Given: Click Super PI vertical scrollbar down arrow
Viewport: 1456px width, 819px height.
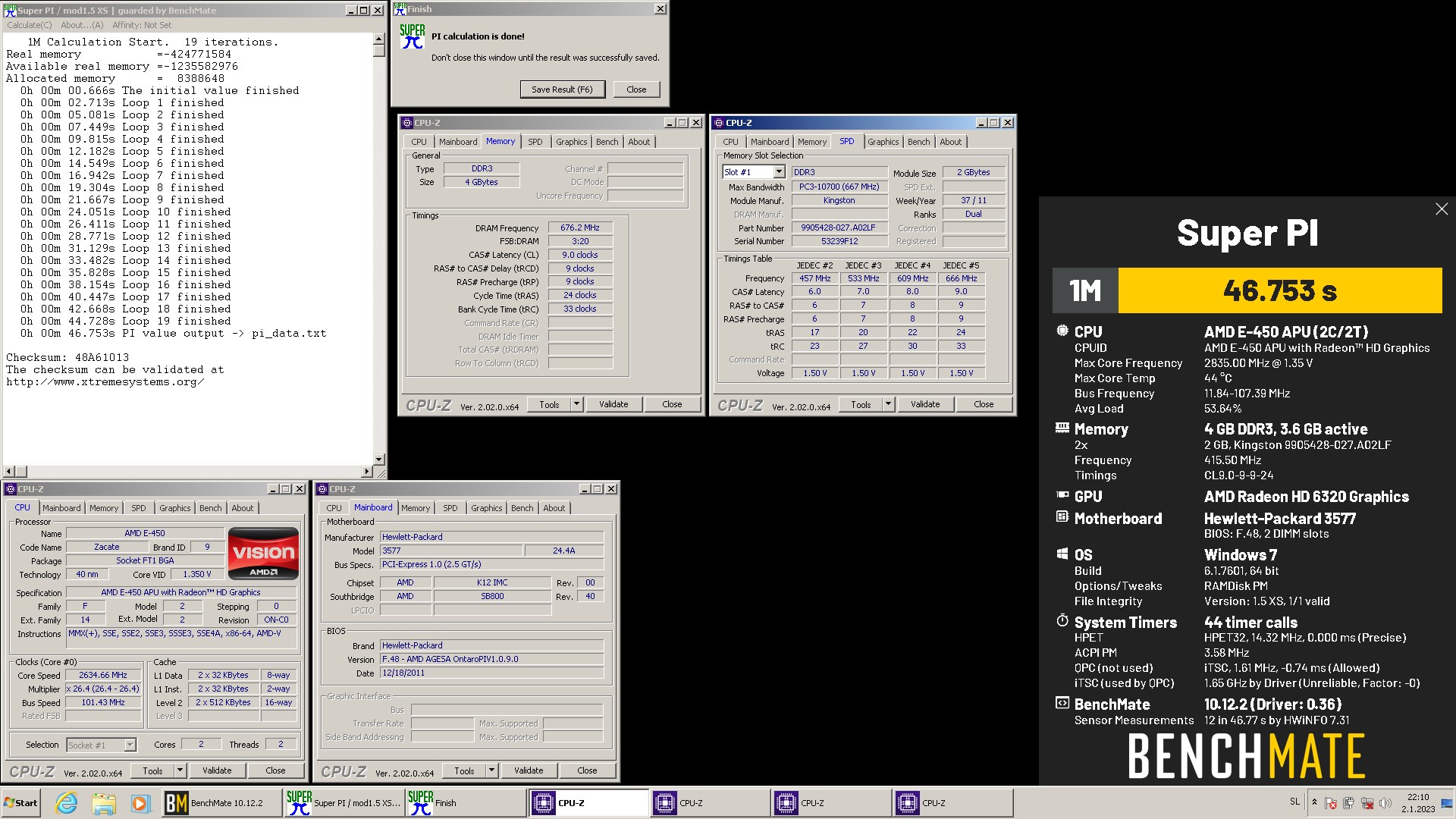Looking at the screenshot, I should 379,460.
